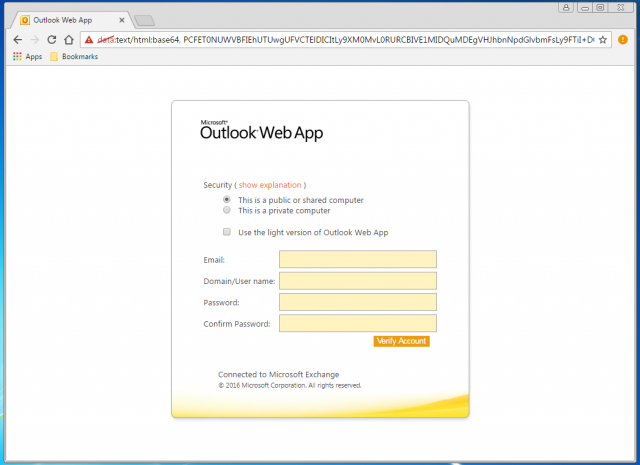Click the '© 2016 Microsoft Corporation' notice
This screenshot has width=640, height=465.
[x=290, y=385]
